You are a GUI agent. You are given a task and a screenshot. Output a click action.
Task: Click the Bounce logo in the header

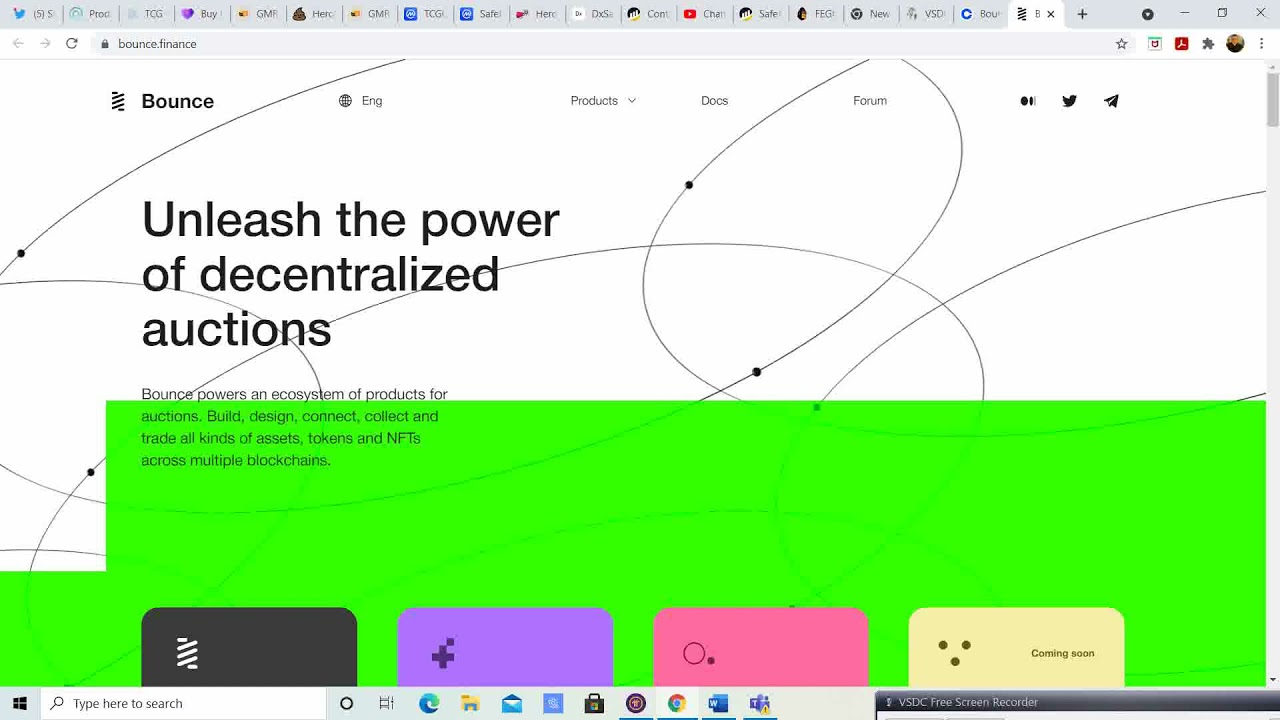118,101
